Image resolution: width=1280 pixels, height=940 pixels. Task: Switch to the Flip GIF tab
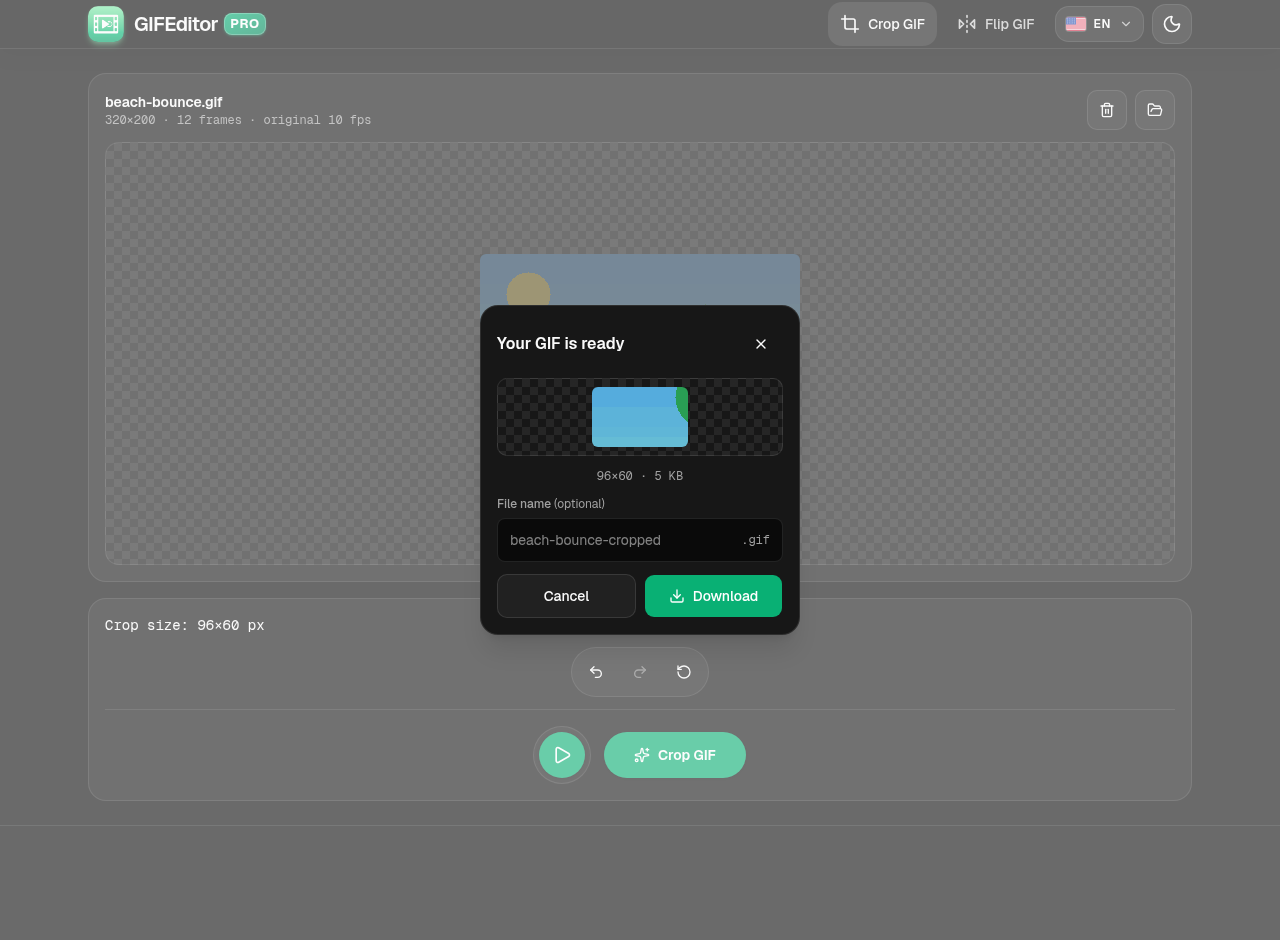[x=995, y=24]
